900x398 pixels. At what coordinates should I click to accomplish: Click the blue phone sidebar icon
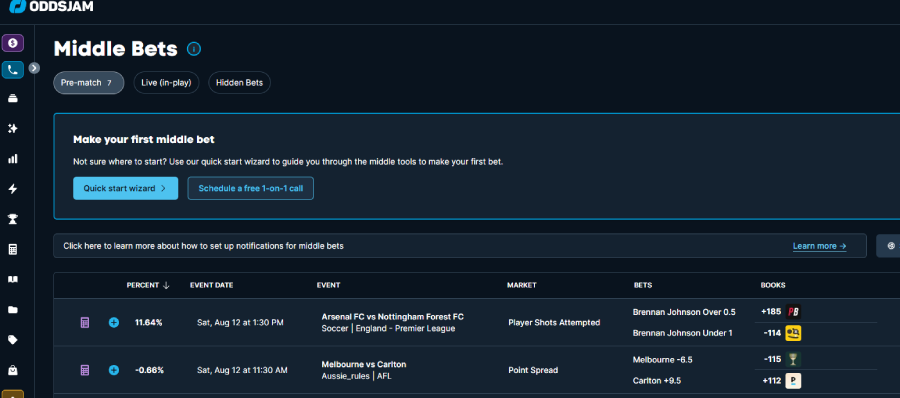click(13, 70)
